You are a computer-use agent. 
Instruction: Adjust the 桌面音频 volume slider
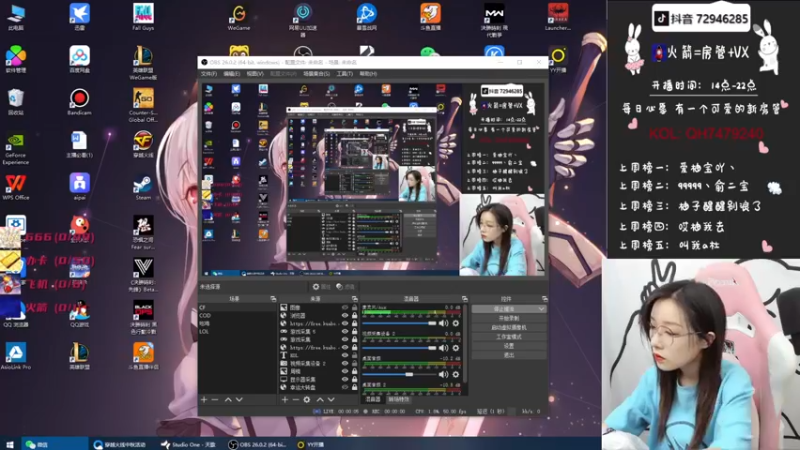point(399,374)
